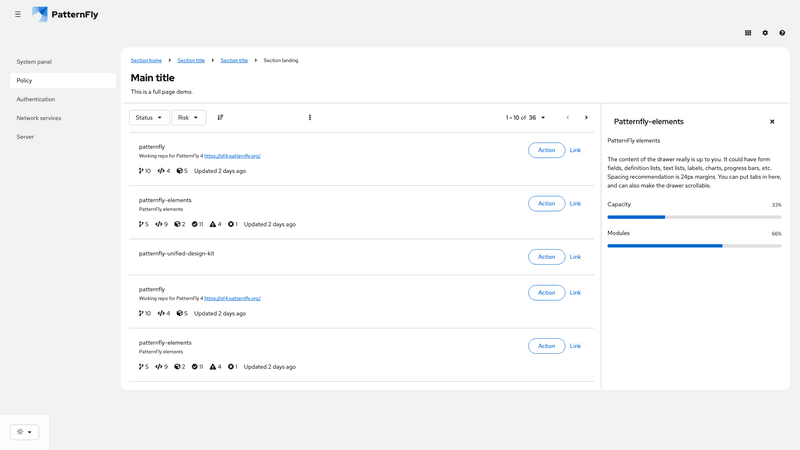The width and height of the screenshot is (800, 450).
Task: Open the hamburger navigation menu
Action: click(18, 14)
